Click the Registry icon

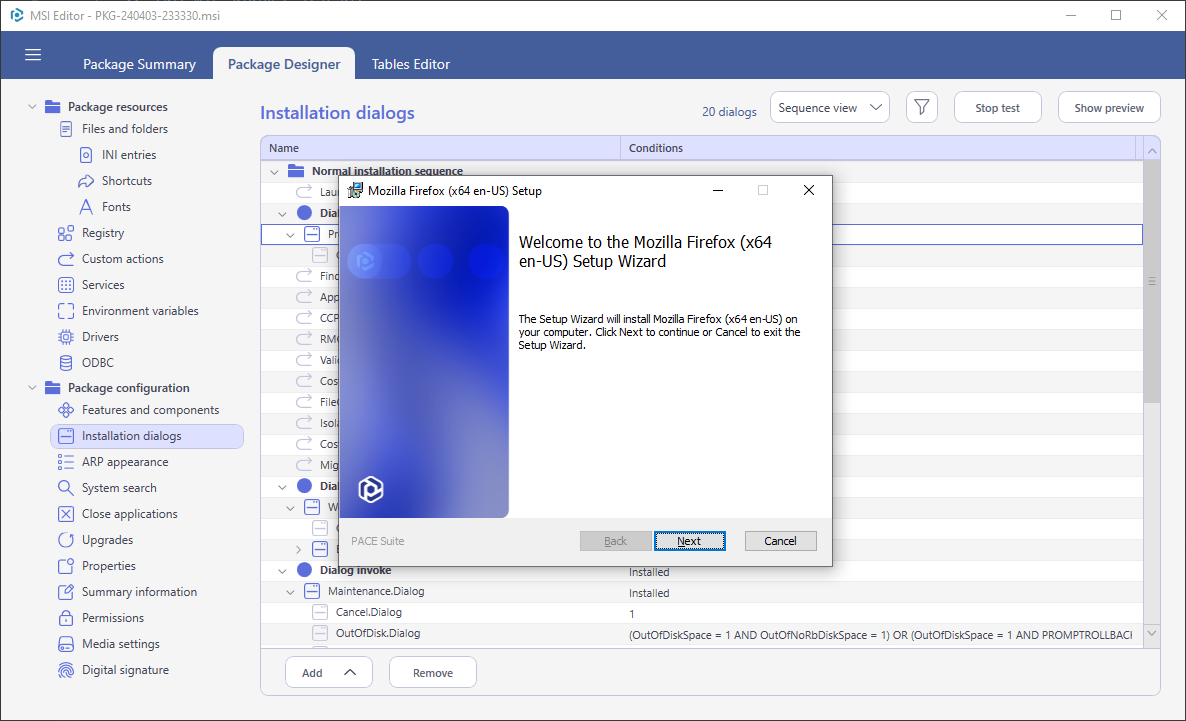tap(66, 233)
